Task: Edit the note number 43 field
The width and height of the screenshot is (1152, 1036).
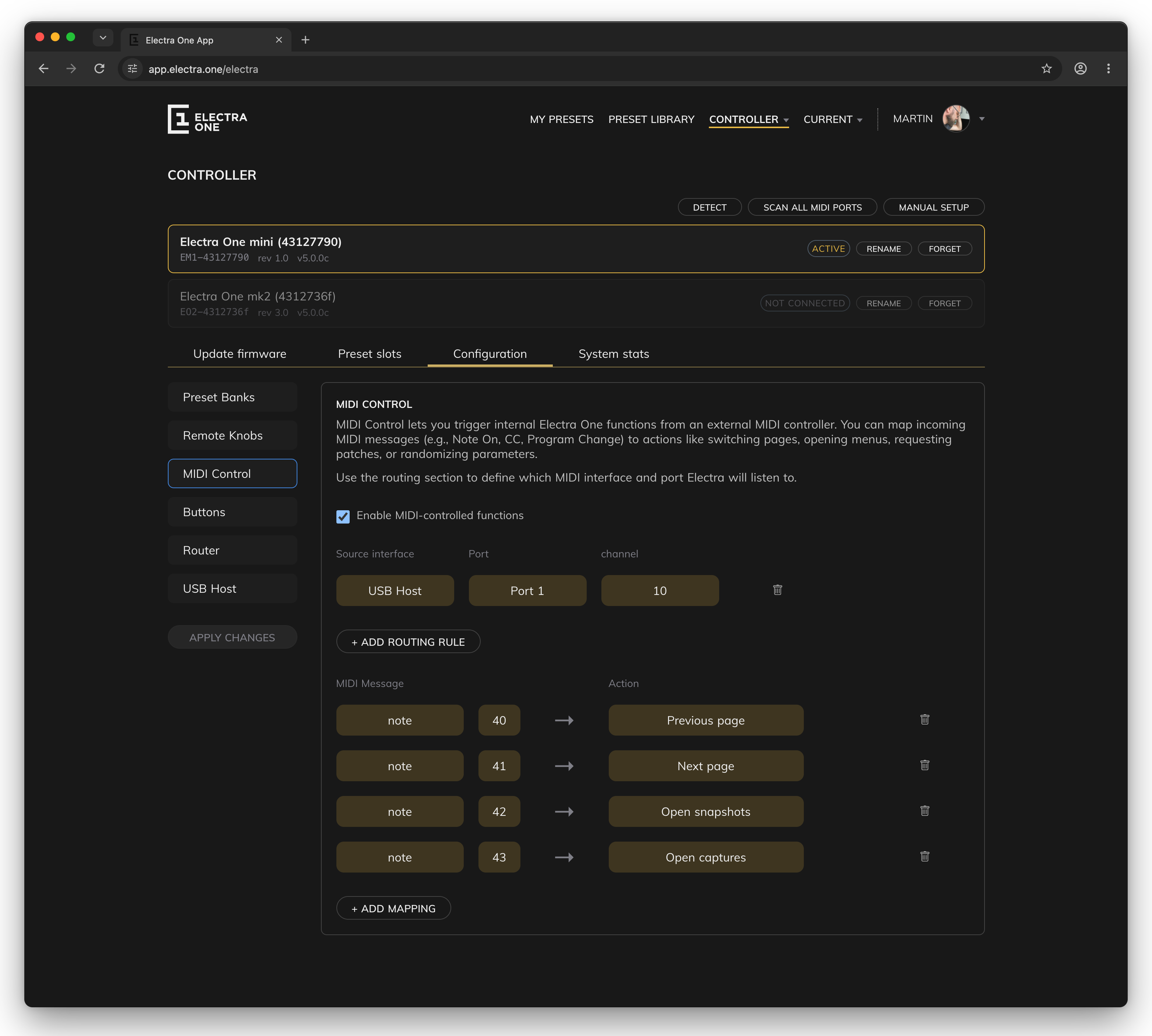Action: click(x=499, y=857)
